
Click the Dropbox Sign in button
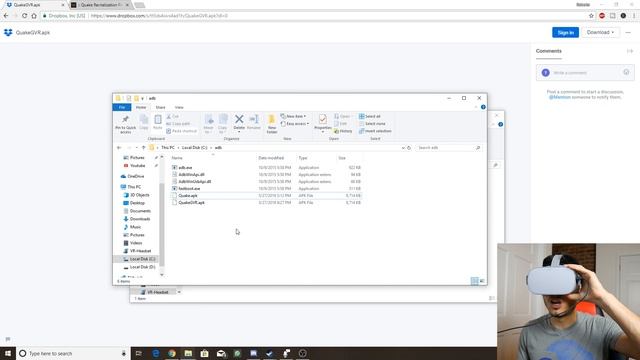coord(565,32)
